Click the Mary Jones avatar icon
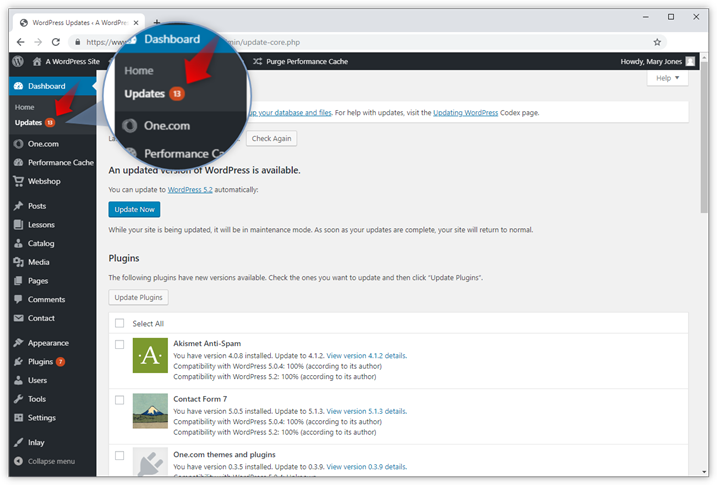This screenshot has width=717, height=485. coord(690,61)
